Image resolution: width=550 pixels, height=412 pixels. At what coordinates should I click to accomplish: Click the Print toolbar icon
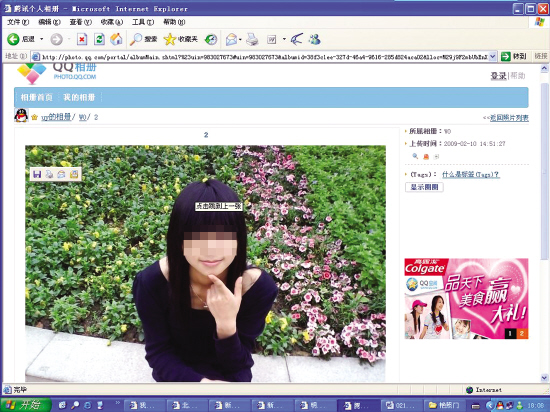click(252, 39)
